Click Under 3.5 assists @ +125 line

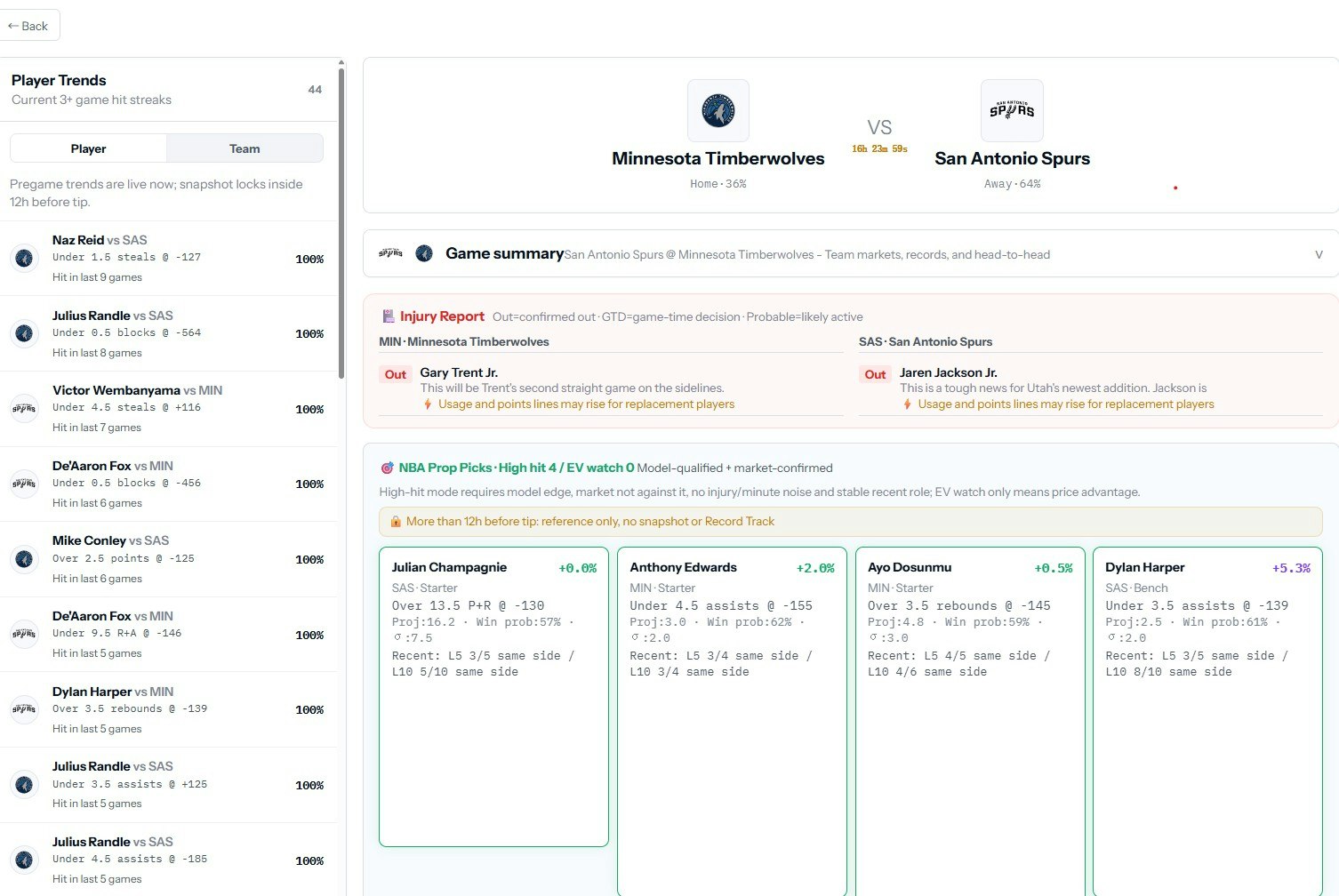click(130, 785)
